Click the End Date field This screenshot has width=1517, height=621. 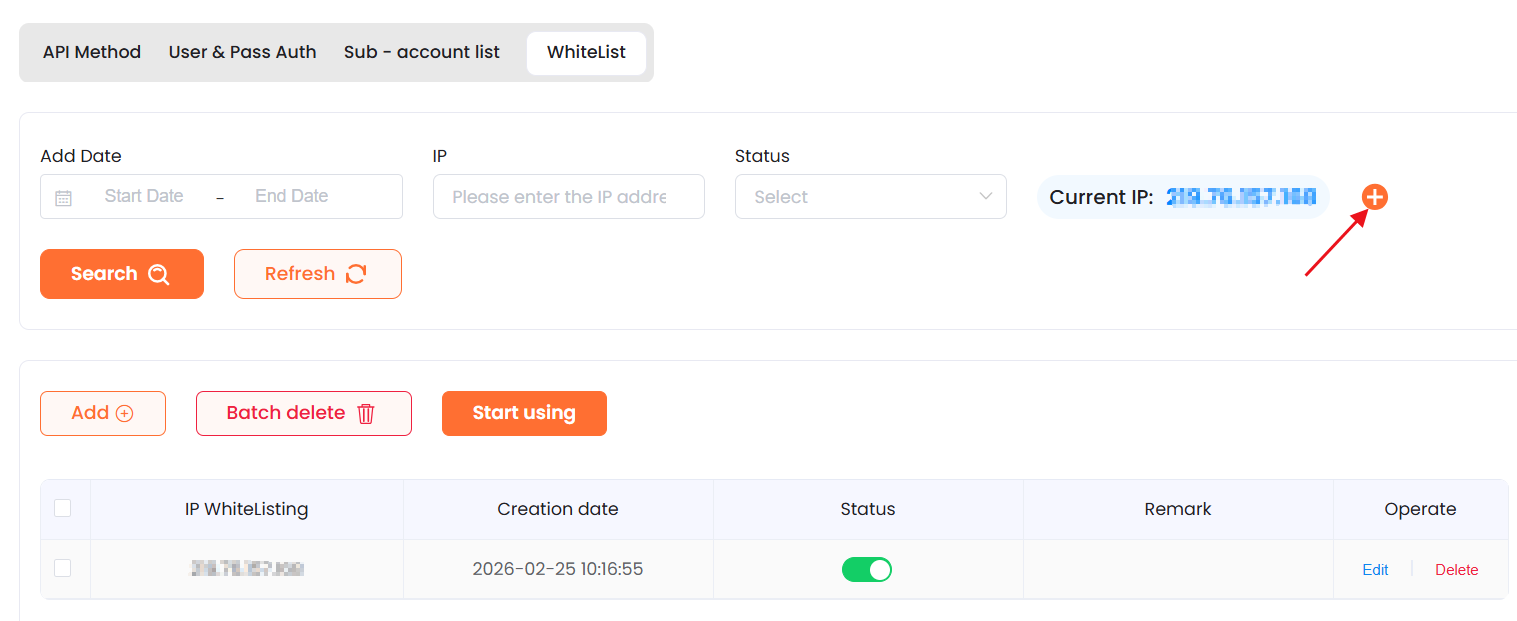292,196
